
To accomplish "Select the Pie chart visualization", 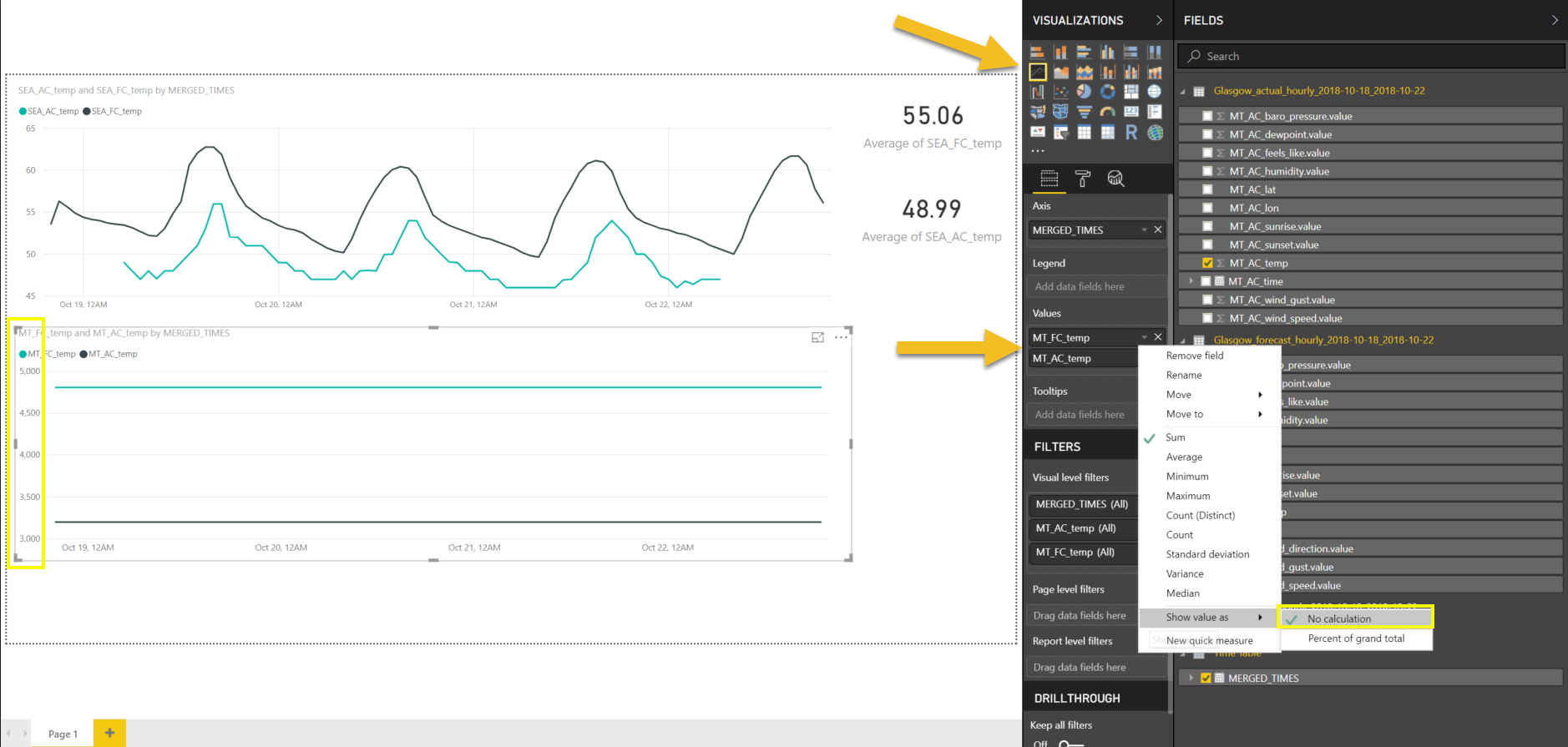I will click(x=1085, y=92).
